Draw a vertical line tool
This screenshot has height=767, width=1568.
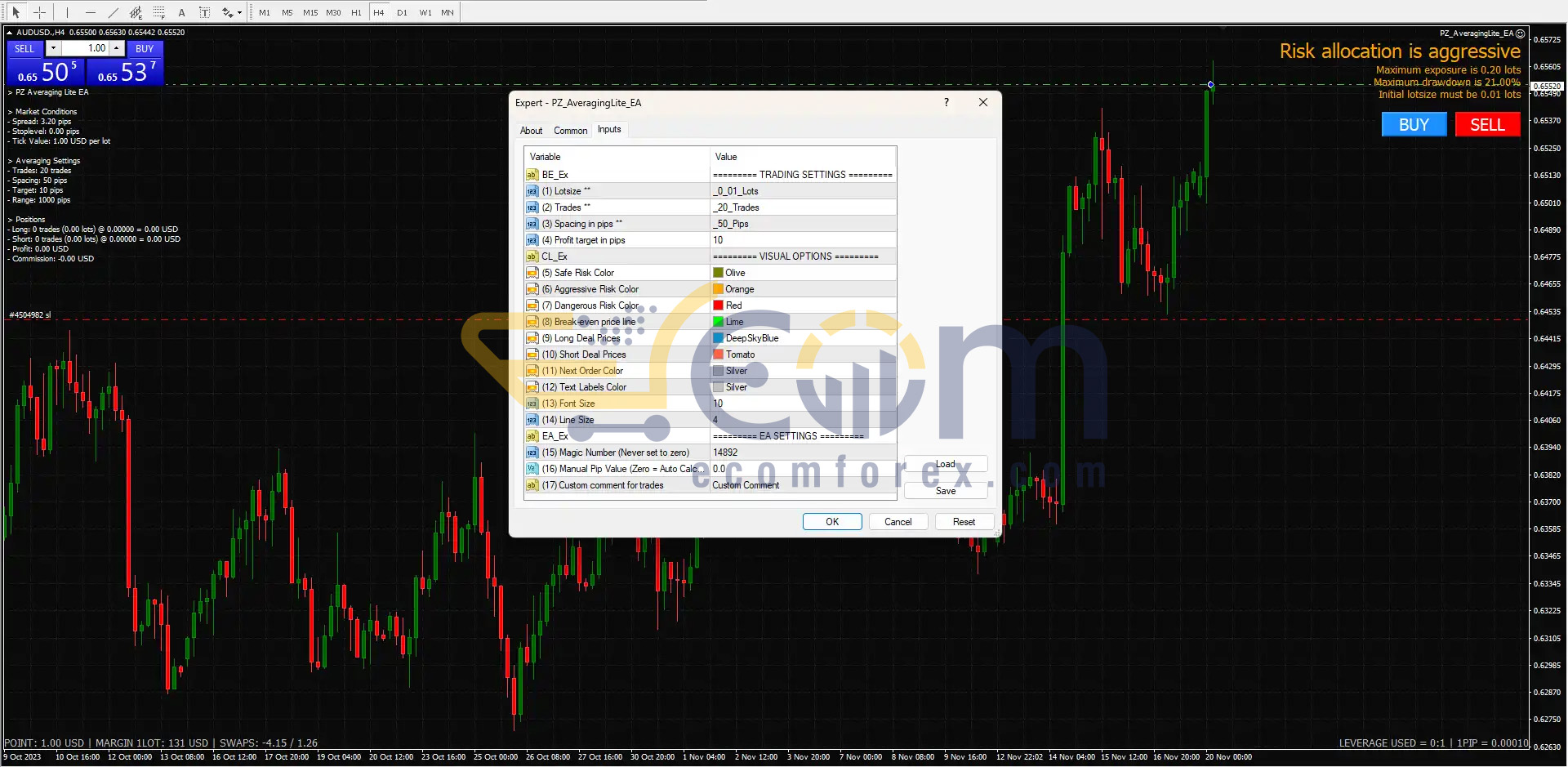[67, 12]
